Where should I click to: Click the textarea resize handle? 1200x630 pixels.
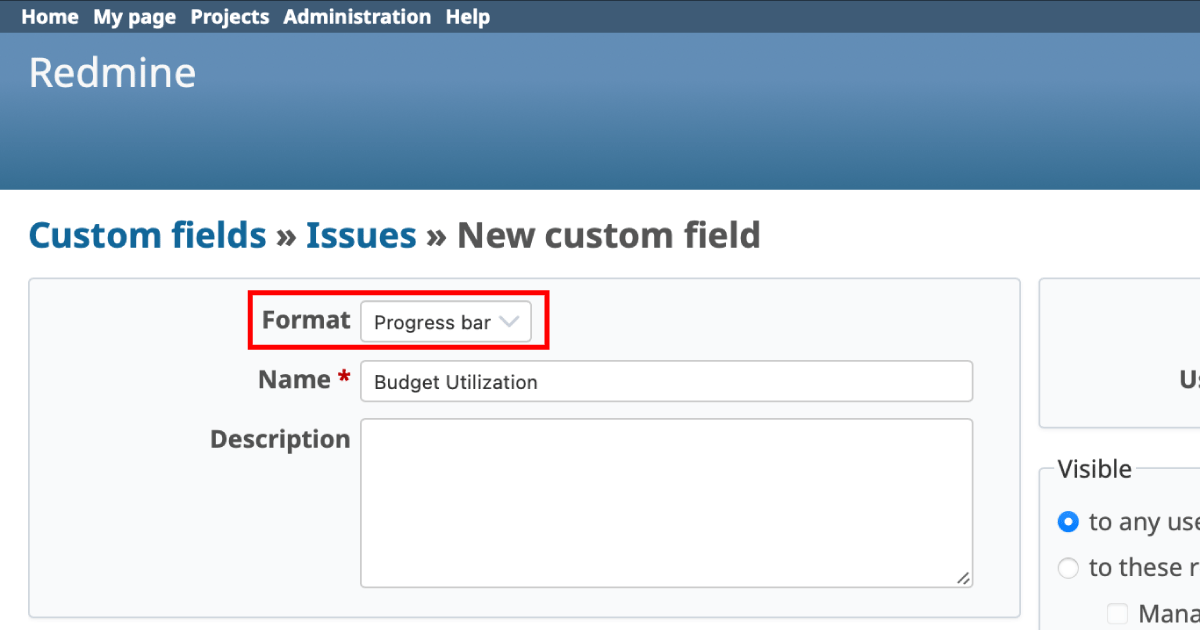(x=963, y=577)
